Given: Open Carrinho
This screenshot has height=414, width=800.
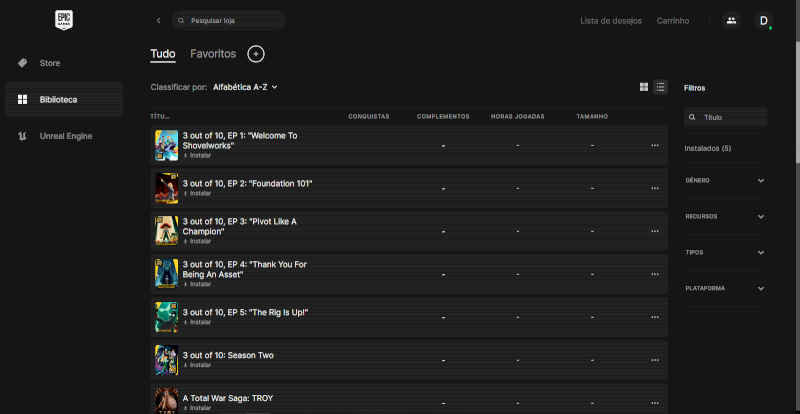Looking at the screenshot, I should coord(673,21).
